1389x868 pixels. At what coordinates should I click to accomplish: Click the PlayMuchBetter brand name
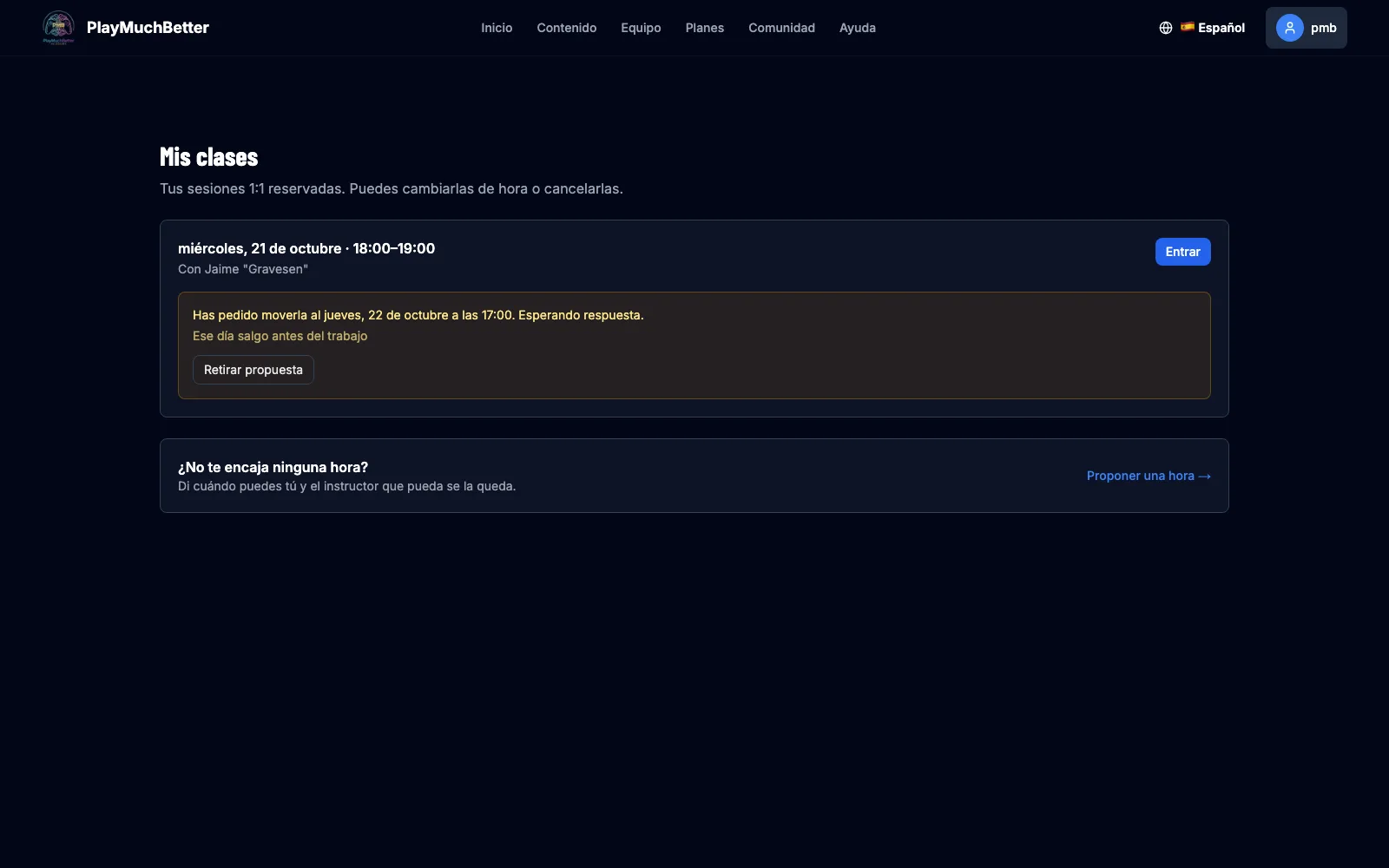coord(148,28)
